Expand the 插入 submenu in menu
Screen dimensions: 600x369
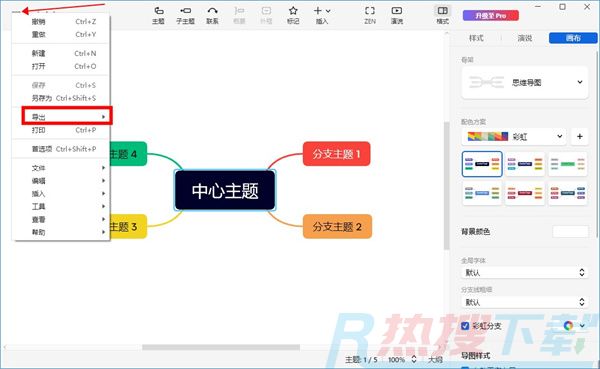[61, 194]
